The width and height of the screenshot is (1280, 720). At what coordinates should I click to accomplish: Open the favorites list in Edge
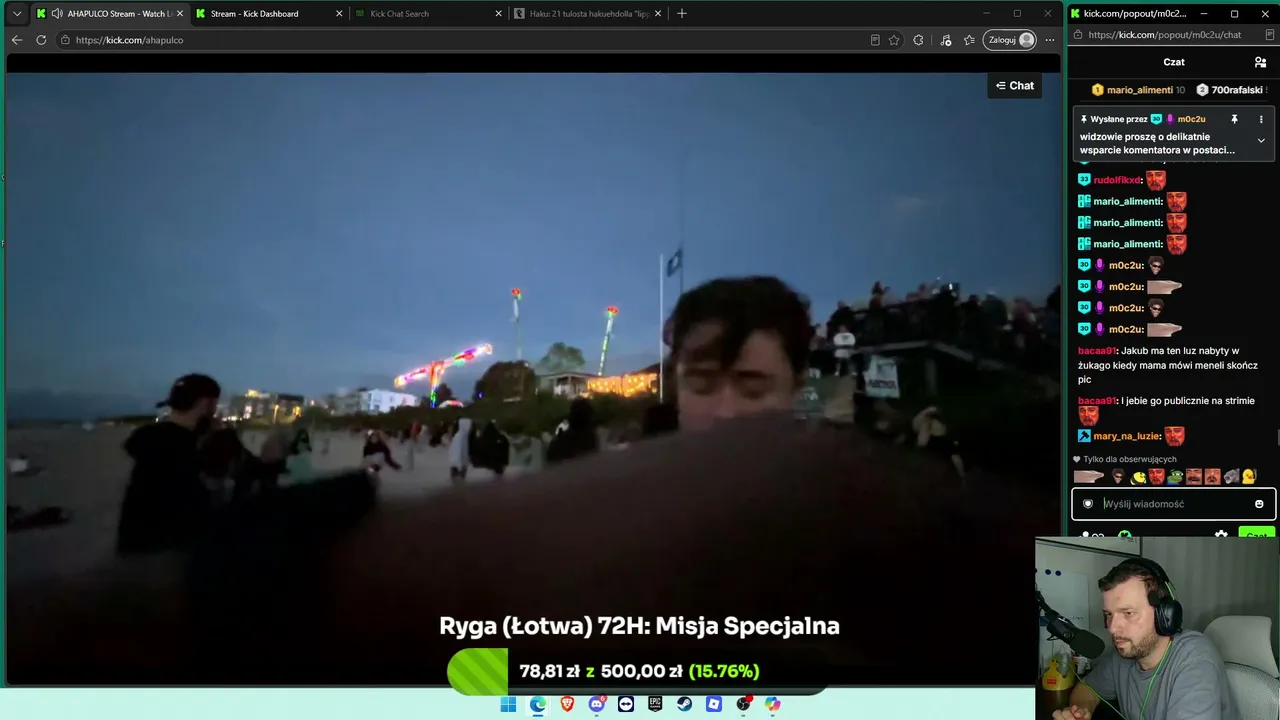click(969, 40)
